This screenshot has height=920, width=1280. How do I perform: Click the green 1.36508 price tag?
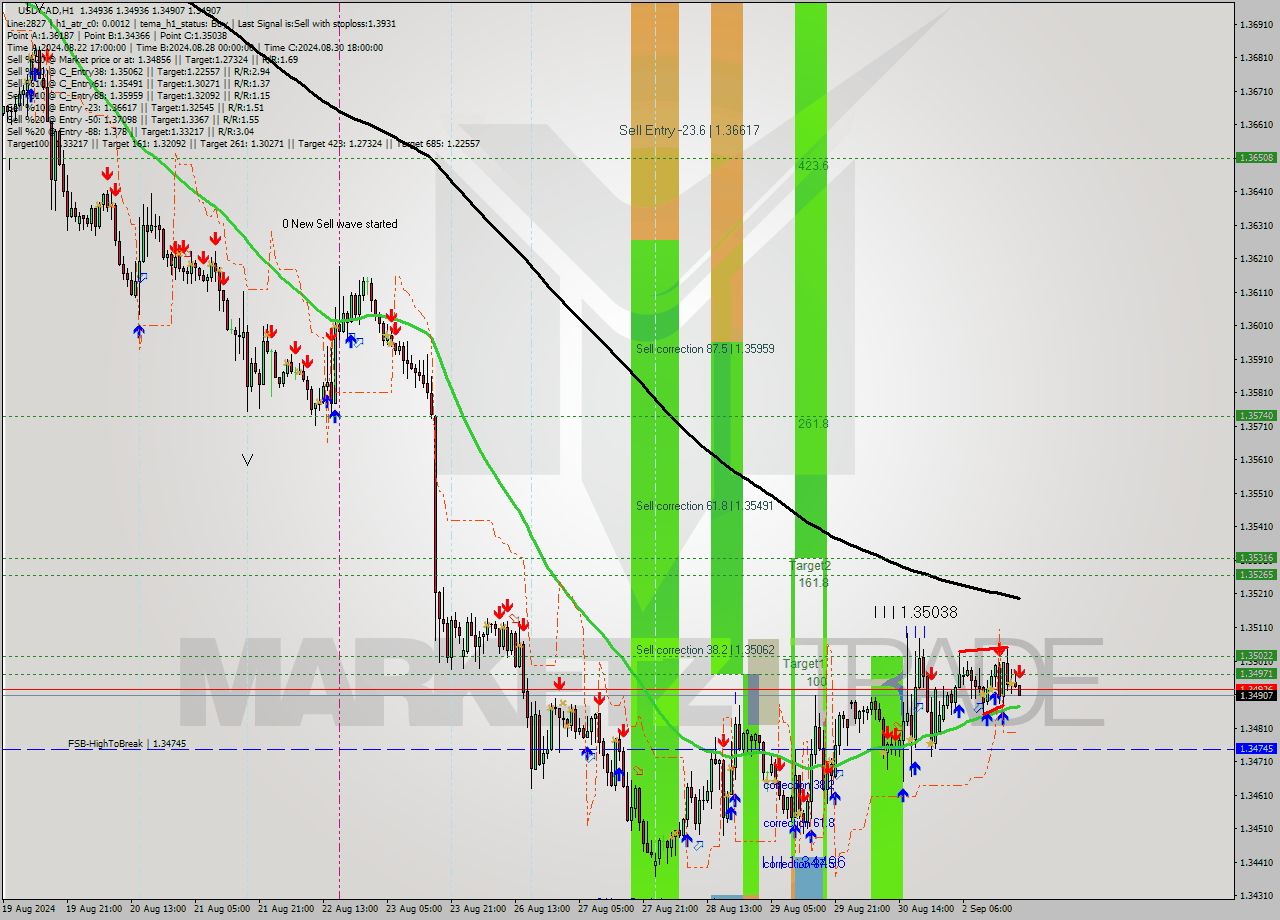(1256, 158)
